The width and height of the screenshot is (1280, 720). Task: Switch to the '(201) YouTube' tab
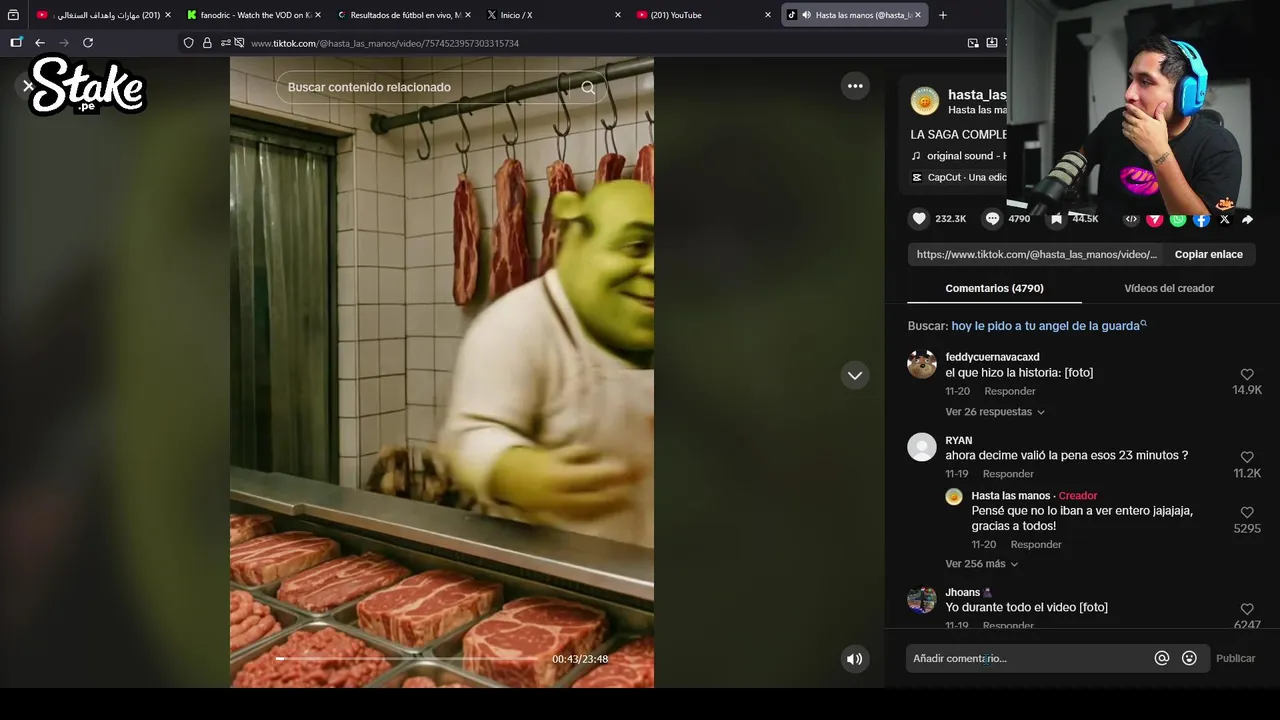702,15
